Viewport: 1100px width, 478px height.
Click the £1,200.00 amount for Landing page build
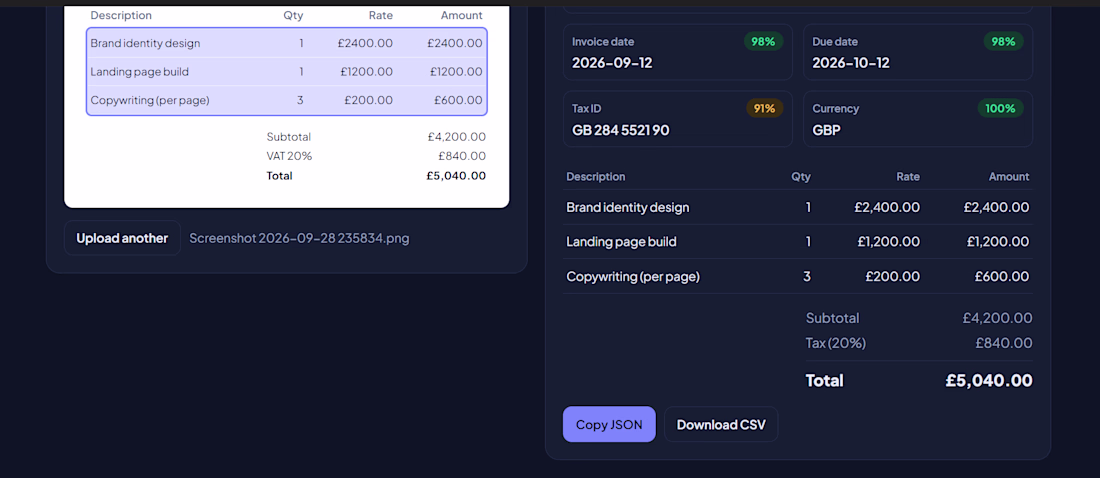[x=998, y=241]
